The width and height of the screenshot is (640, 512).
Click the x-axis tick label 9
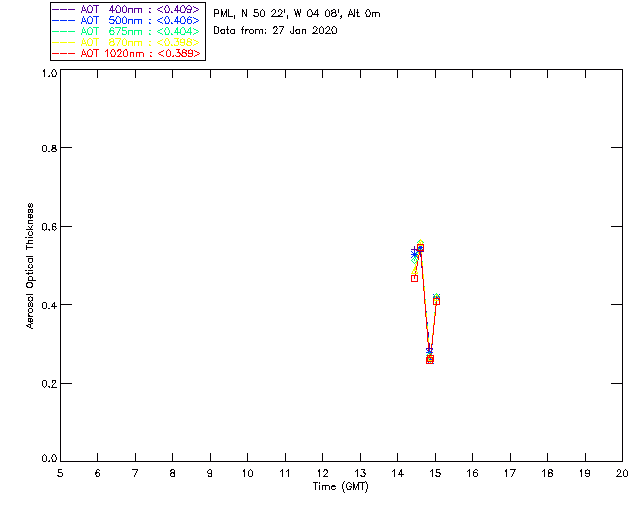pyautogui.click(x=210, y=473)
